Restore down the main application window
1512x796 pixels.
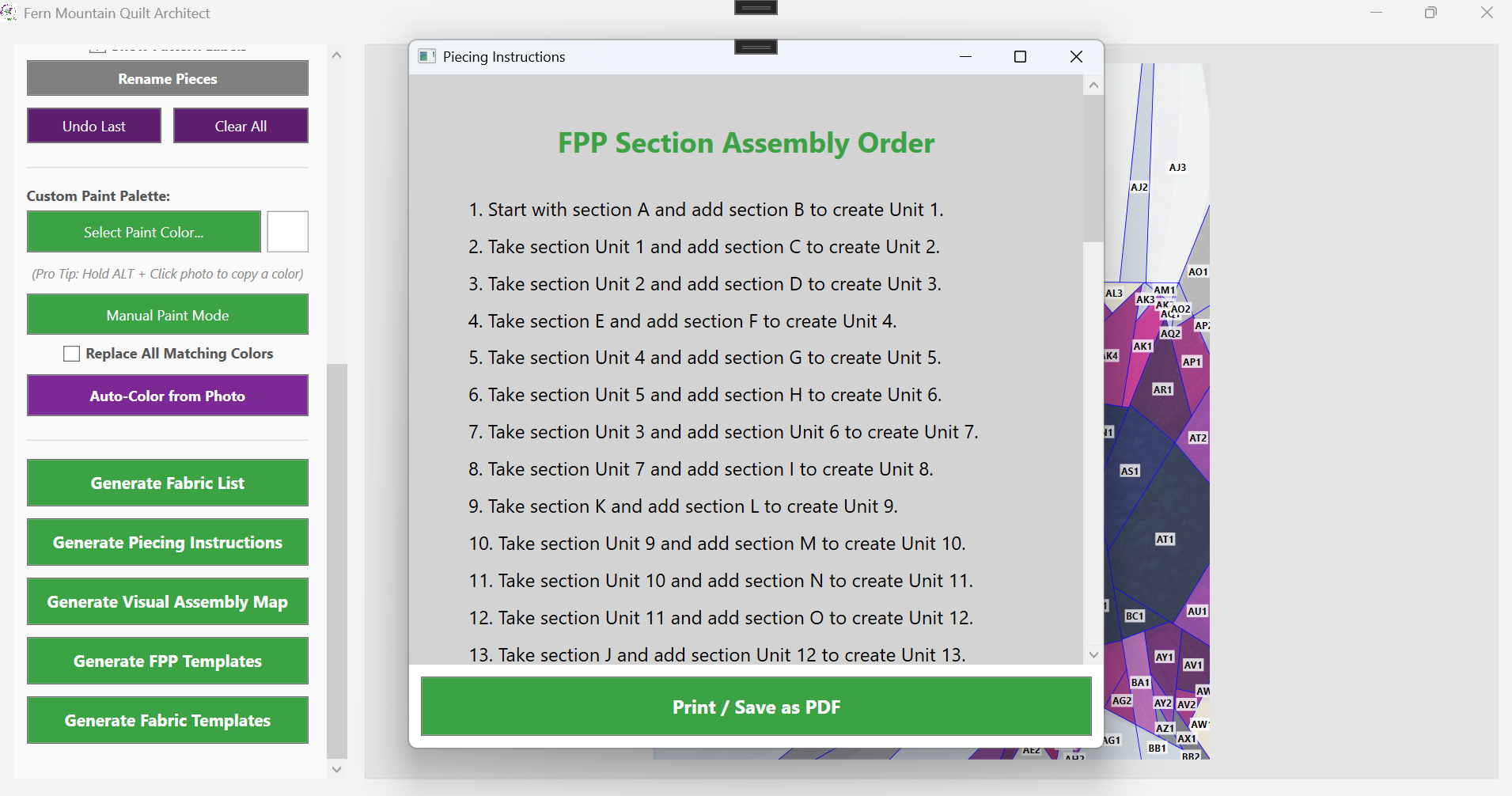(1431, 13)
